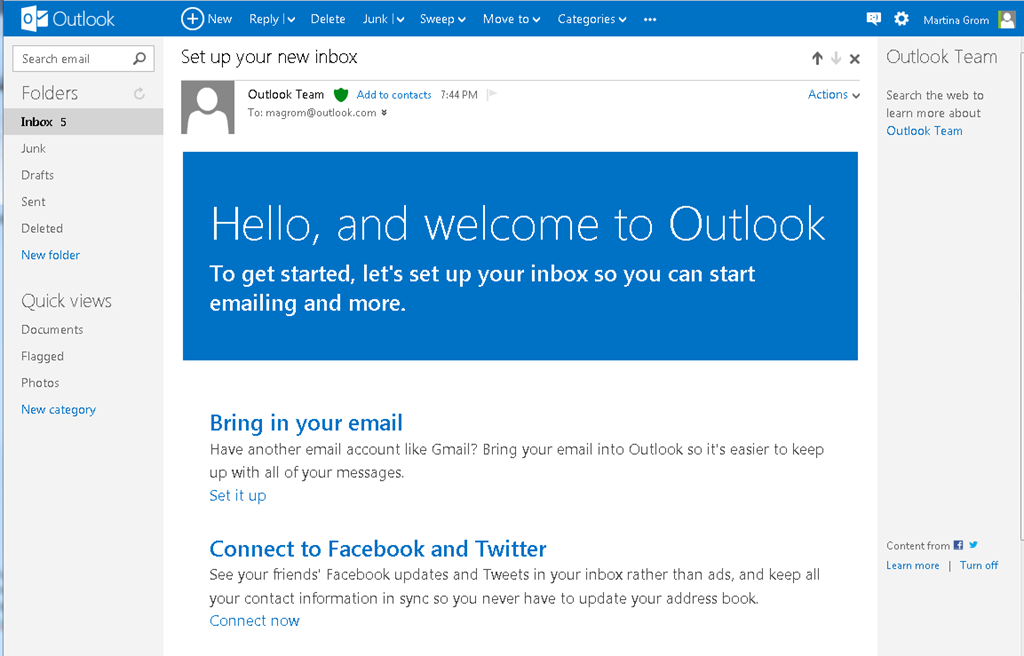This screenshot has width=1024, height=656.
Task: Compose a new email with New
Action: [x=206, y=19]
